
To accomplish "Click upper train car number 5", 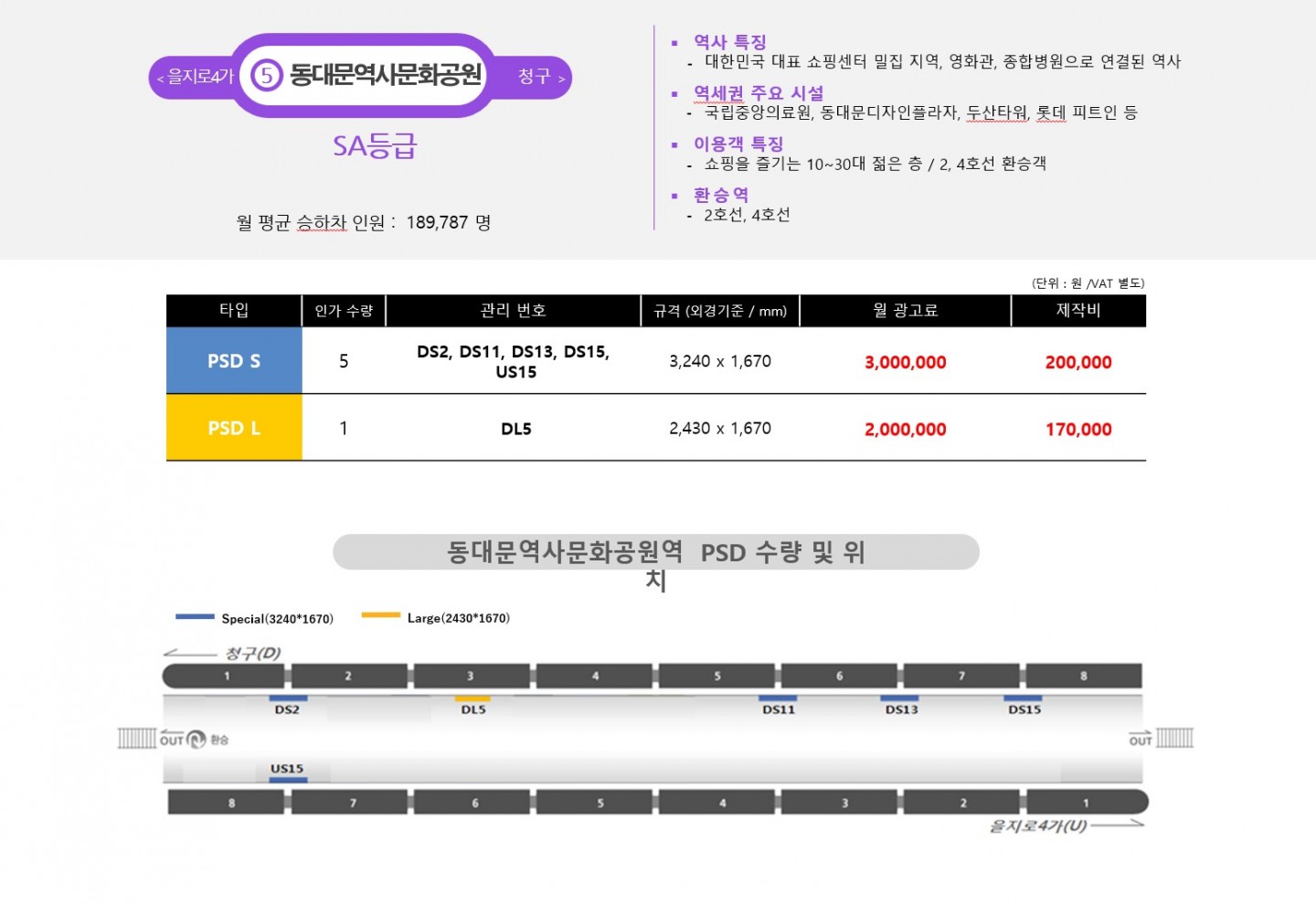I will pos(717,677).
